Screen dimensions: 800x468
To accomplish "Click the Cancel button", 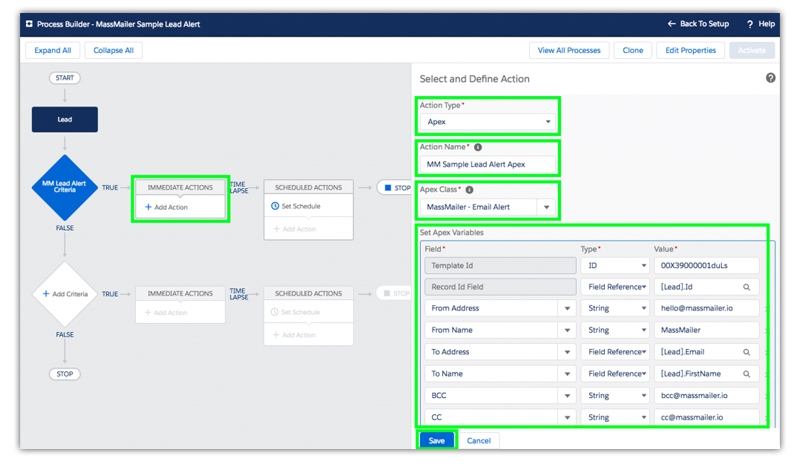I will [479, 441].
